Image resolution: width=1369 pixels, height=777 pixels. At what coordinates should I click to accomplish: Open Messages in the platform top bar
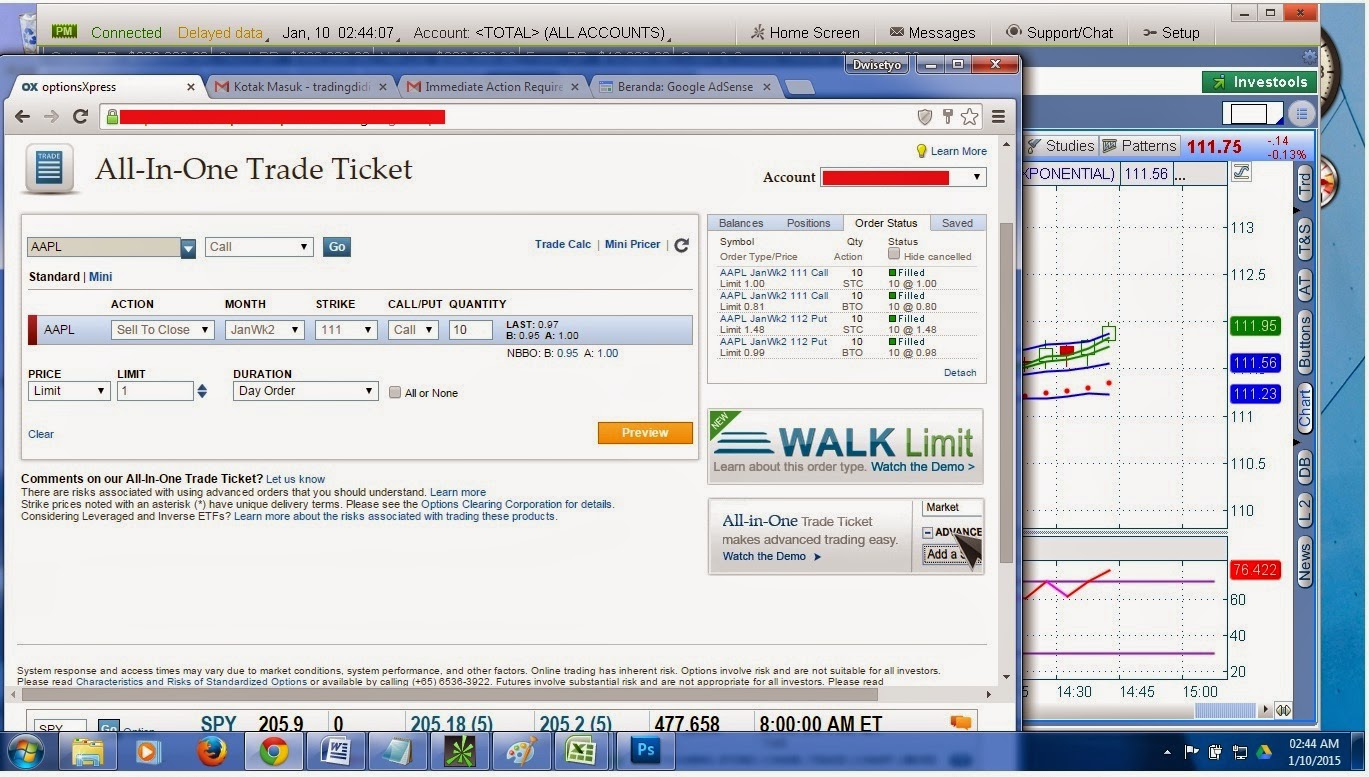coord(932,32)
